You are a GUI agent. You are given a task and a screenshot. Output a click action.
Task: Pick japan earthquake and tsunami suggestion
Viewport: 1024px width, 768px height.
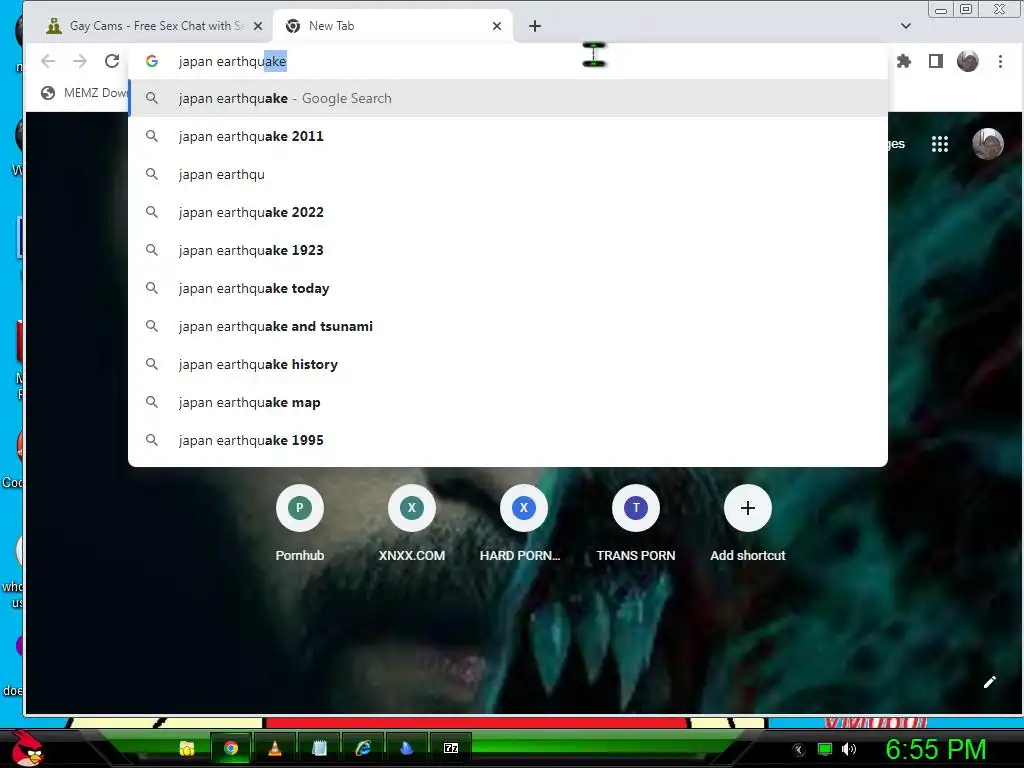tap(508, 326)
